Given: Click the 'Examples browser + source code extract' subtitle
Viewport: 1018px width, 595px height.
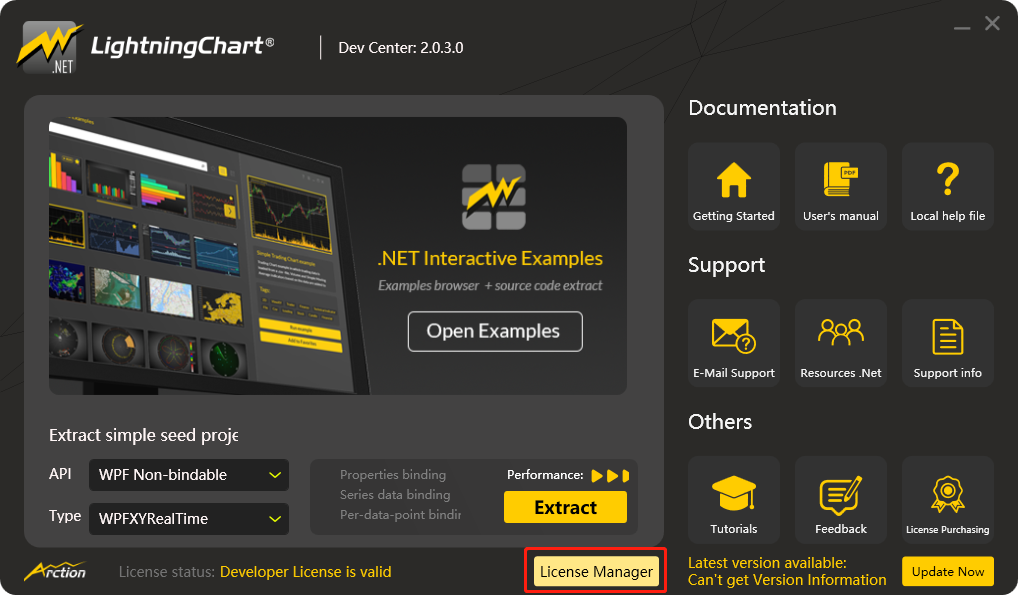Looking at the screenshot, I should tap(490, 286).
